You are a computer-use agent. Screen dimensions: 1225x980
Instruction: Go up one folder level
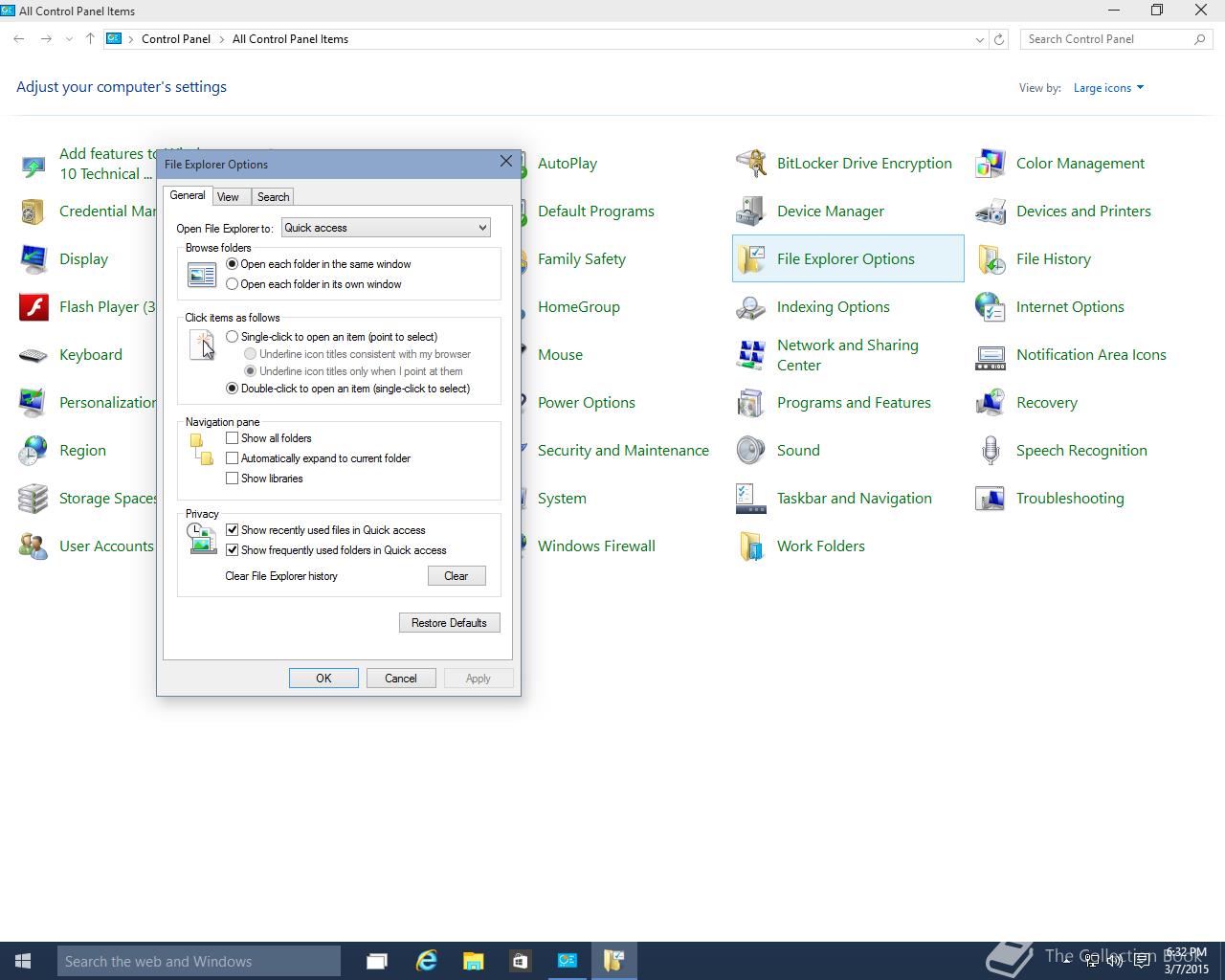tap(90, 39)
